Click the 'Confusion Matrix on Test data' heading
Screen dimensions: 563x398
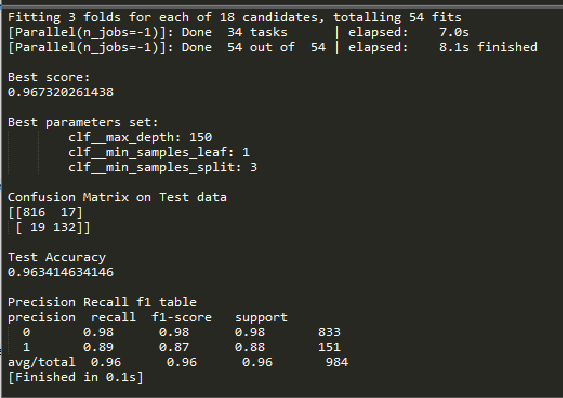117,197
